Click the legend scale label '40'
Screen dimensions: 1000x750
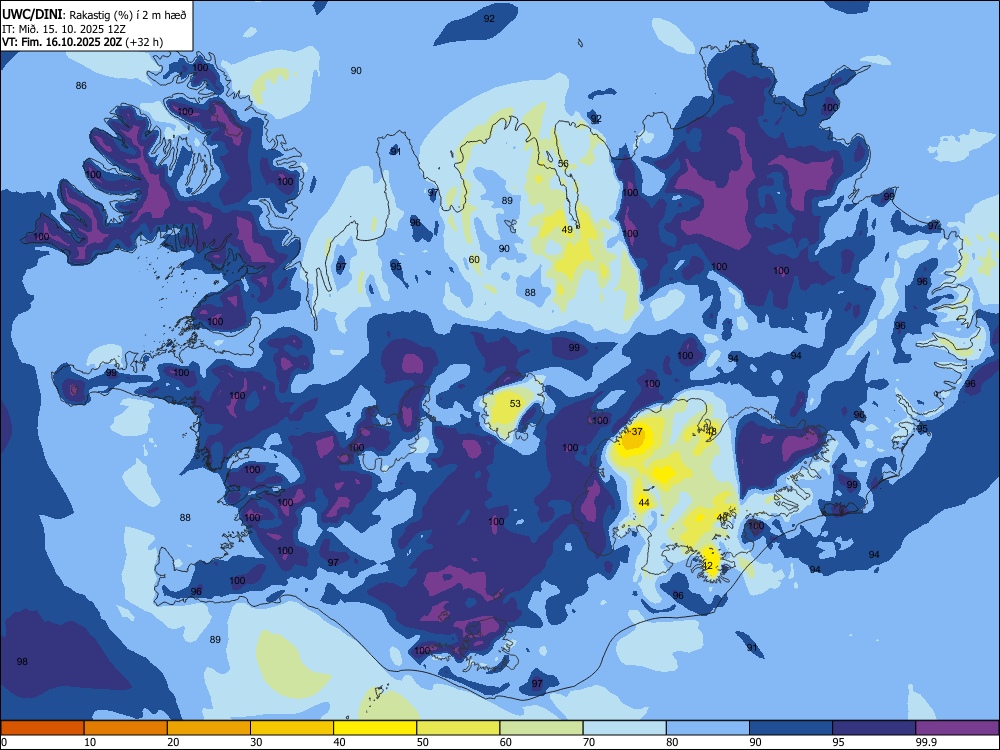click(339, 742)
